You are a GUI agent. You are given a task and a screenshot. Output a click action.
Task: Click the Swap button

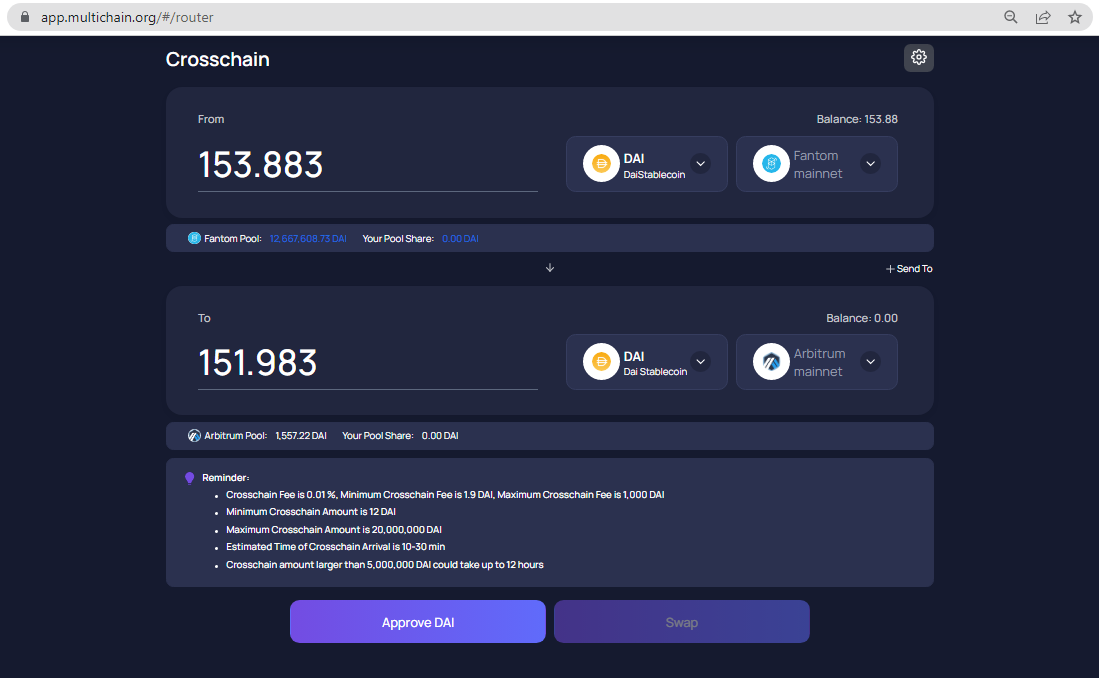(x=681, y=622)
